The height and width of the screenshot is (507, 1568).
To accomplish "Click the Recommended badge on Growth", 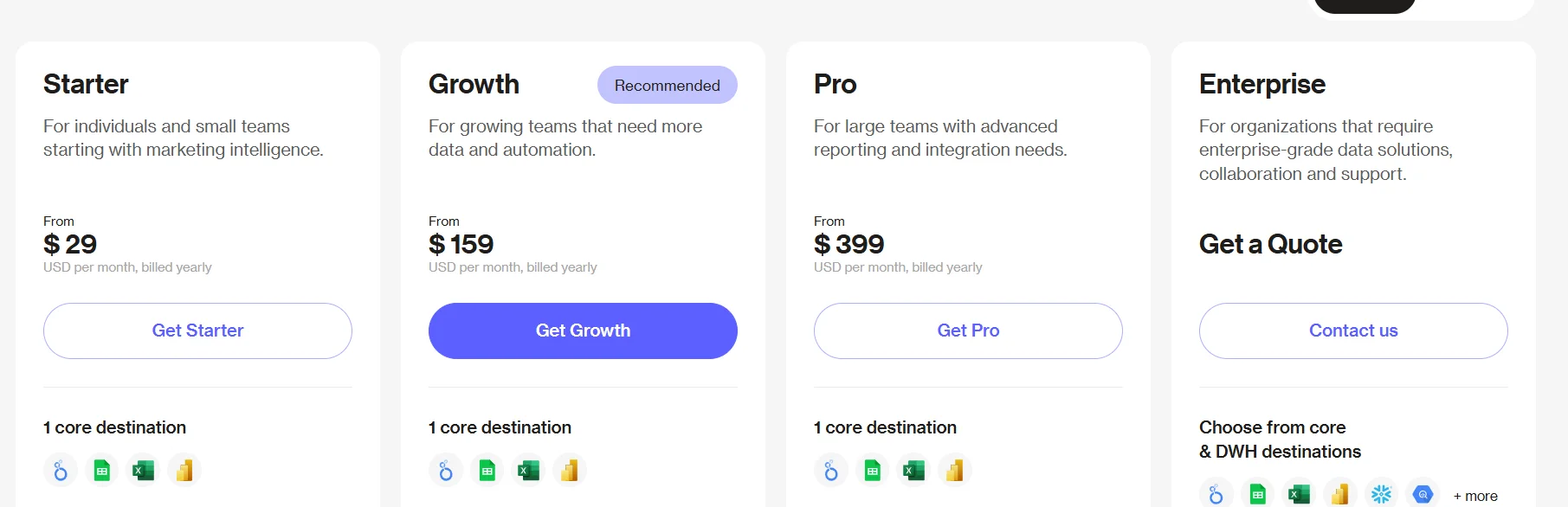I will 667,85.
